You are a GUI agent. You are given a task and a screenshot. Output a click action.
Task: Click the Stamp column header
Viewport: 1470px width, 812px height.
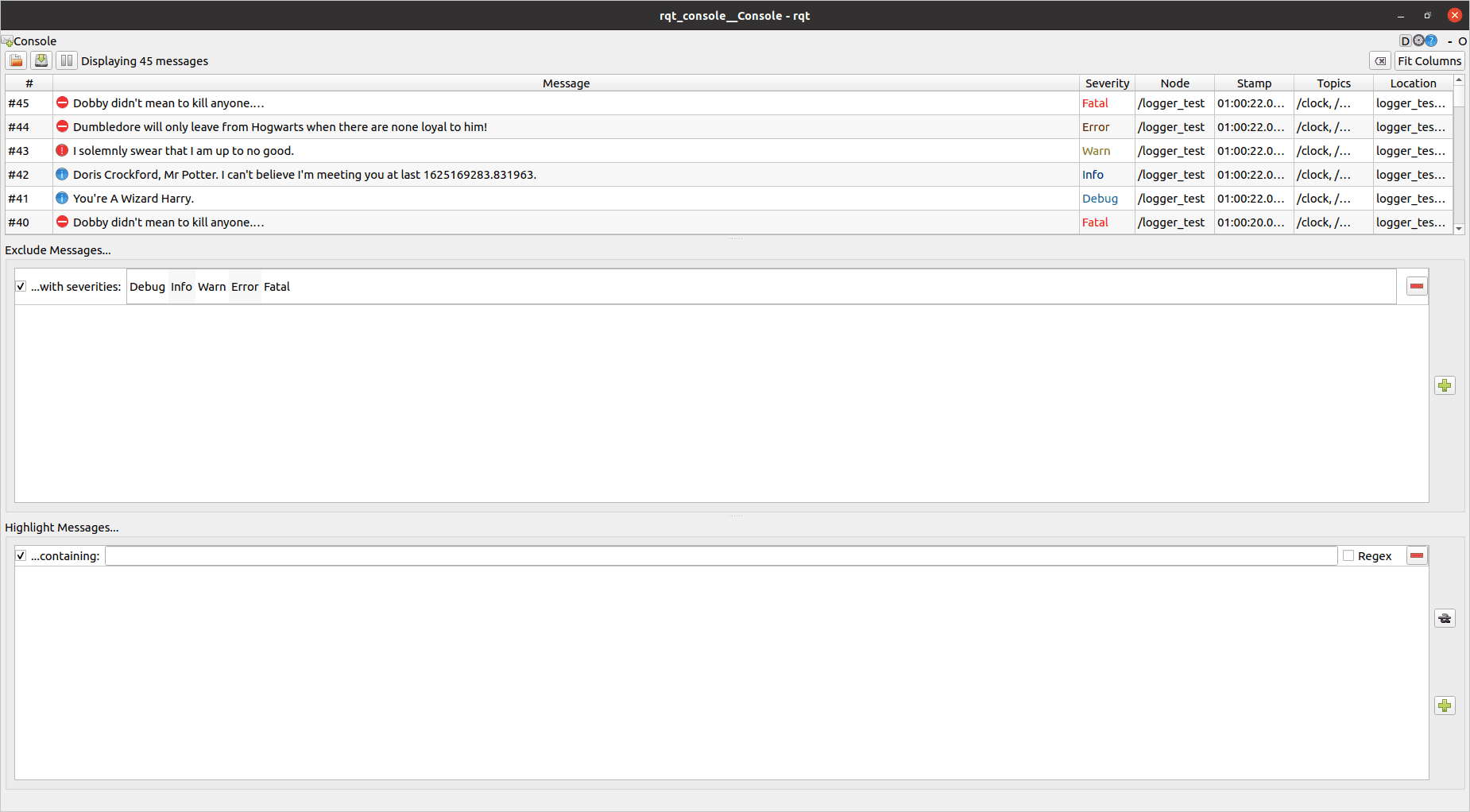coord(1254,83)
